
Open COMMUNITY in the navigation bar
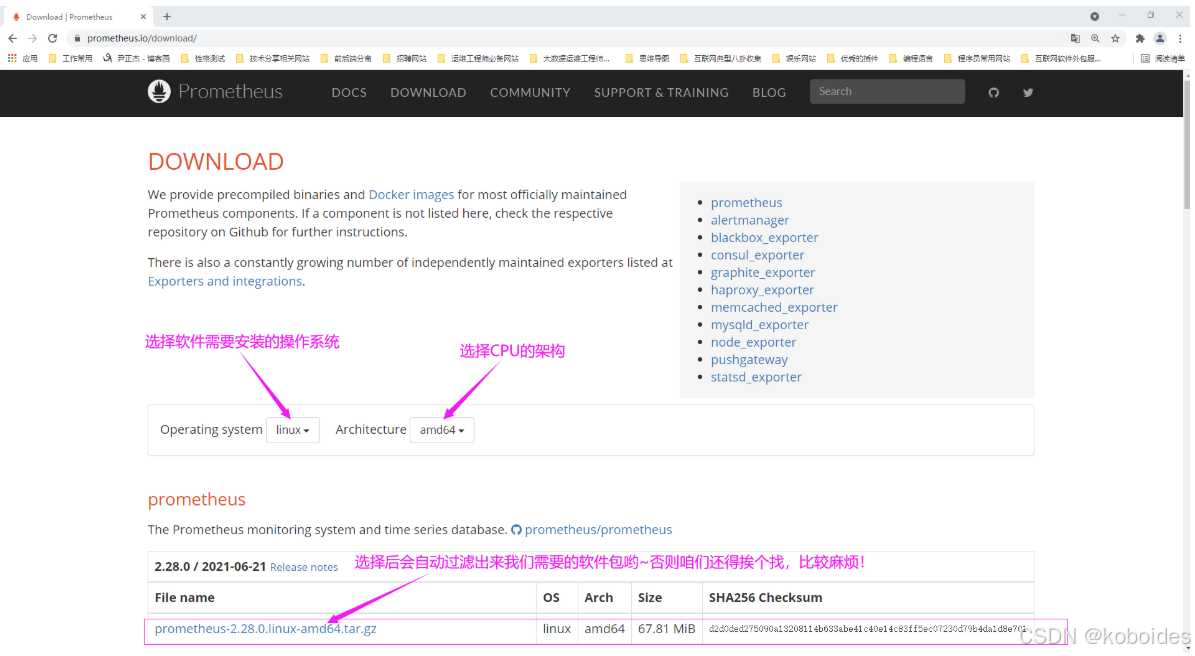(x=530, y=92)
